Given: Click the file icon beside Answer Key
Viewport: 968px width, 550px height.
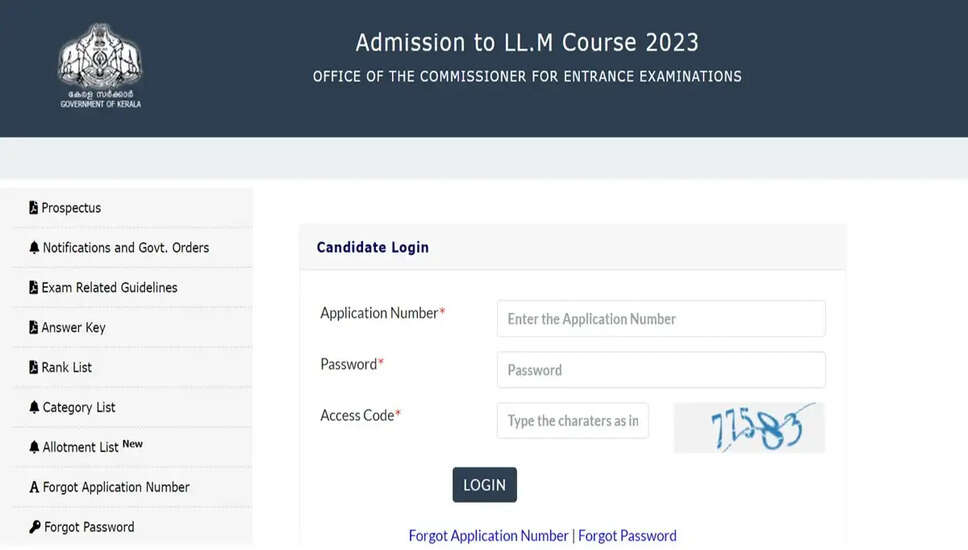Looking at the screenshot, I should tap(34, 328).
